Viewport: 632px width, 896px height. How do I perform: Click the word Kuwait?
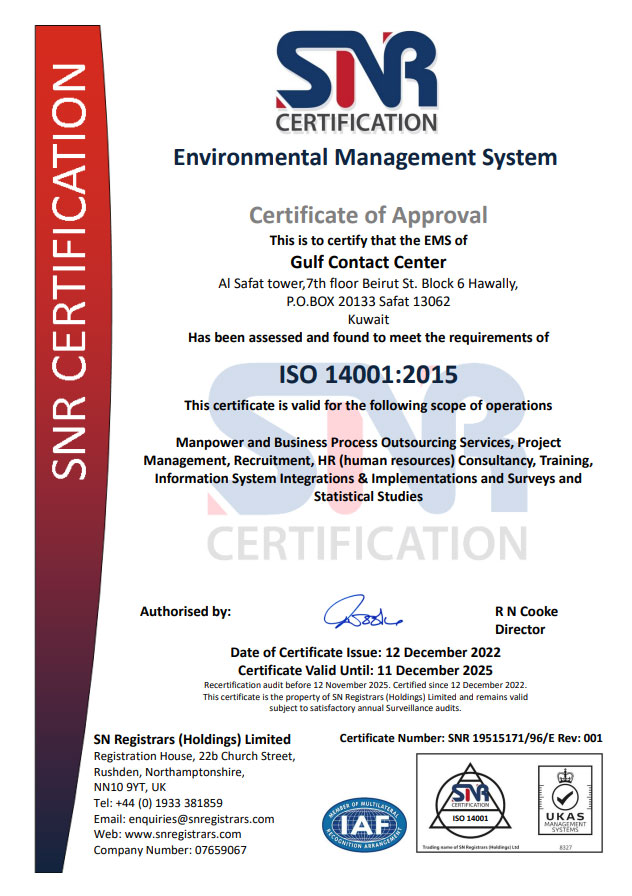368,319
